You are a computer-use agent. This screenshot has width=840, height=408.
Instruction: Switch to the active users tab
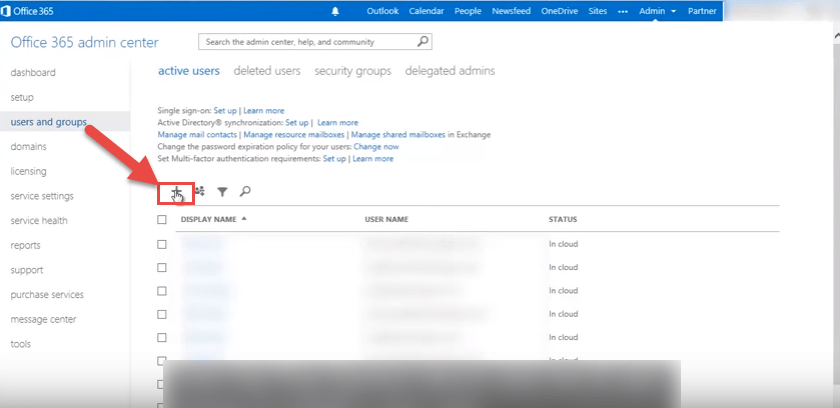coord(189,71)
